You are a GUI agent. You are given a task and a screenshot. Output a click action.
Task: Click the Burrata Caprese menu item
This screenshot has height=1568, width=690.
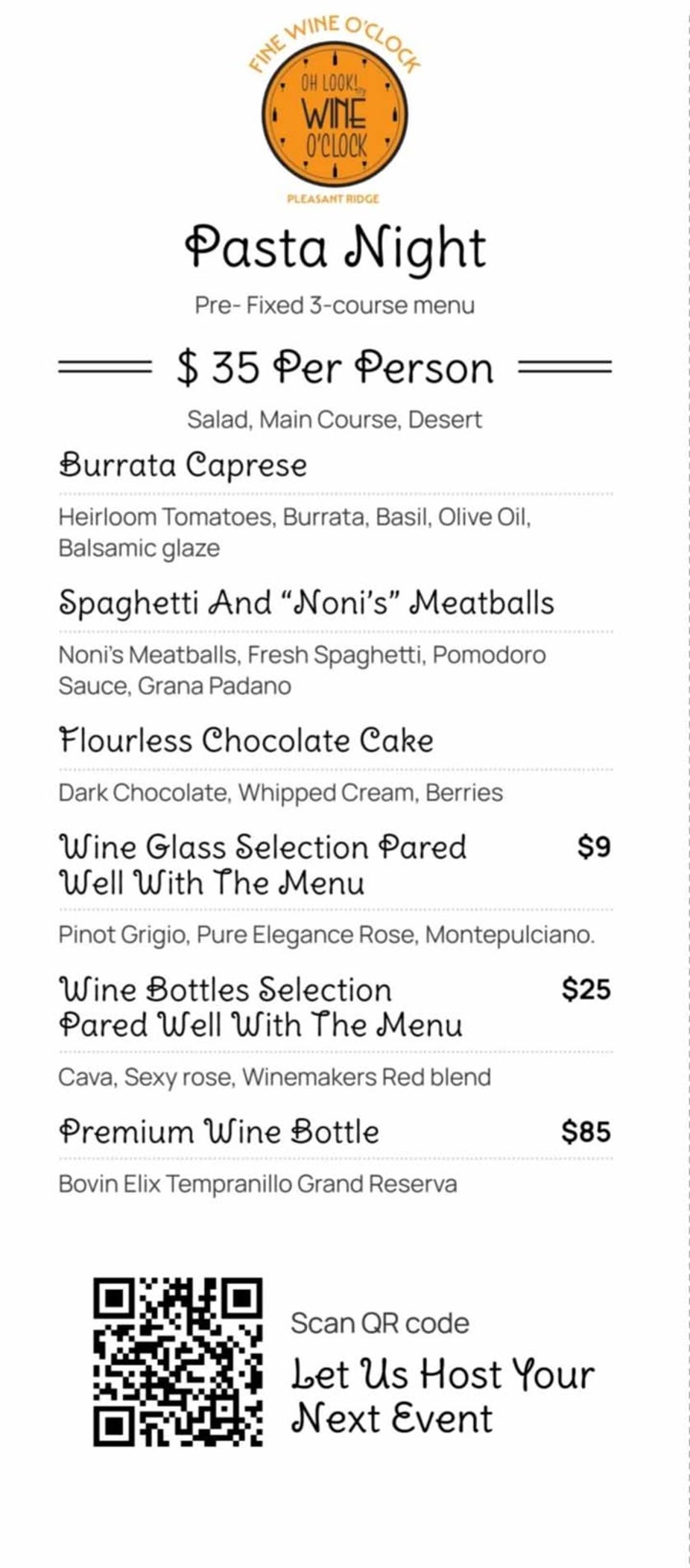coord(183,466)
